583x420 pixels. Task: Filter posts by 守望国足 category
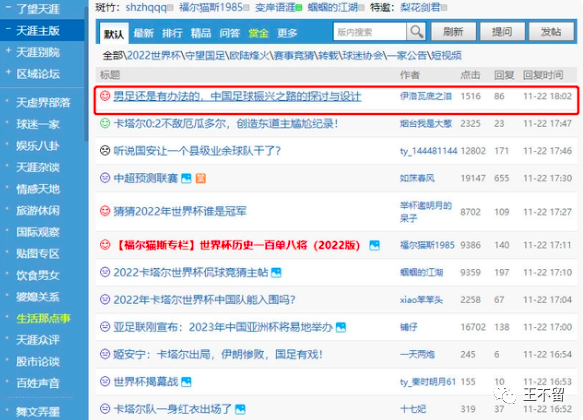point(206,55)
